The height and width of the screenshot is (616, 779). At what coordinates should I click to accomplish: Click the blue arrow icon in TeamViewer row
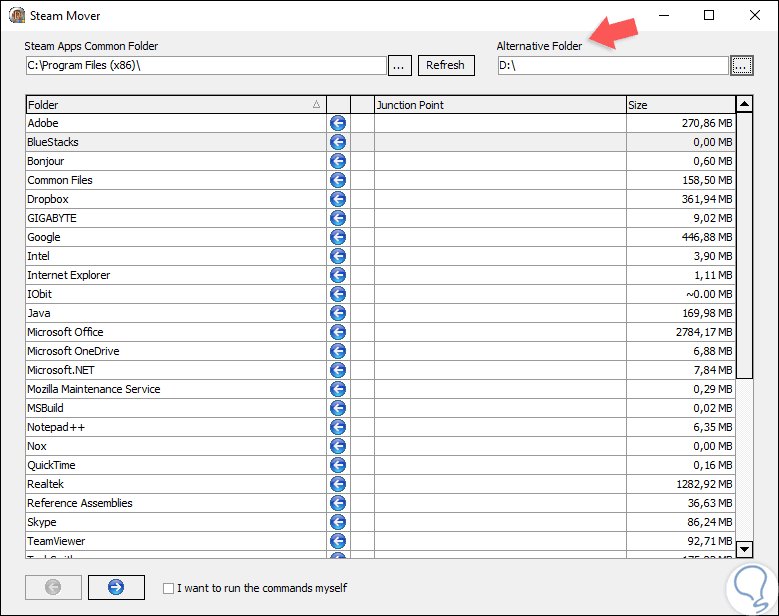[x=338, y=541]
